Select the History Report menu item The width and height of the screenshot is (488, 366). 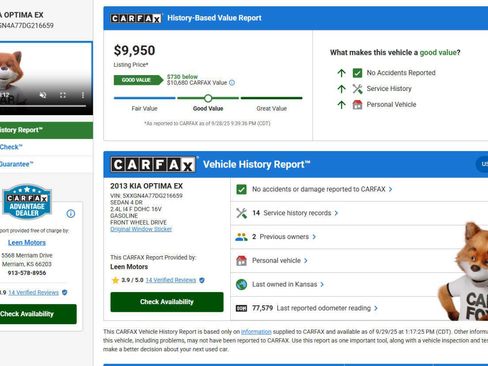coord(46,130)
